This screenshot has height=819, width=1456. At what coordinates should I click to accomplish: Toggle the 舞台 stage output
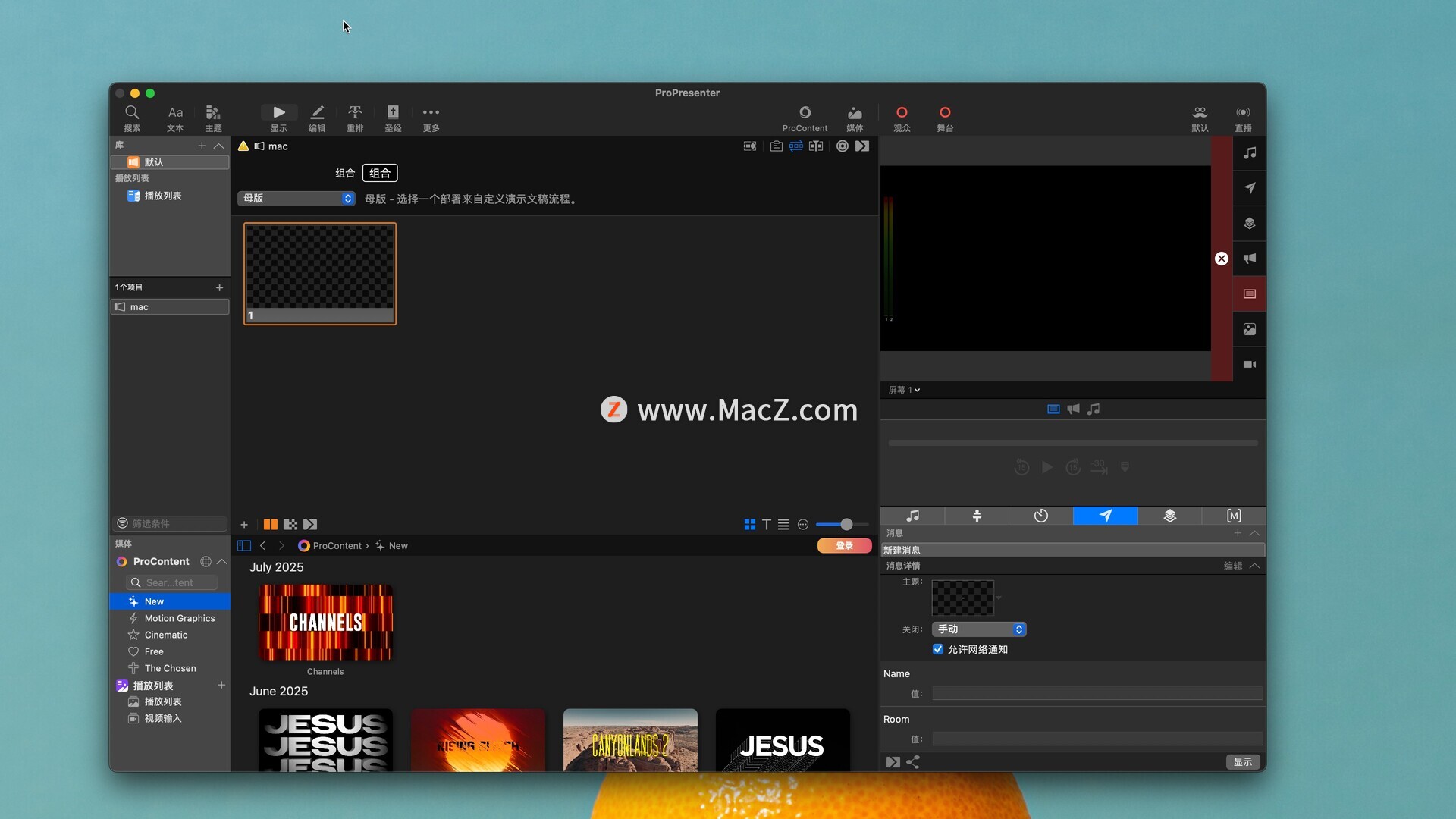(x=945, y=118)
